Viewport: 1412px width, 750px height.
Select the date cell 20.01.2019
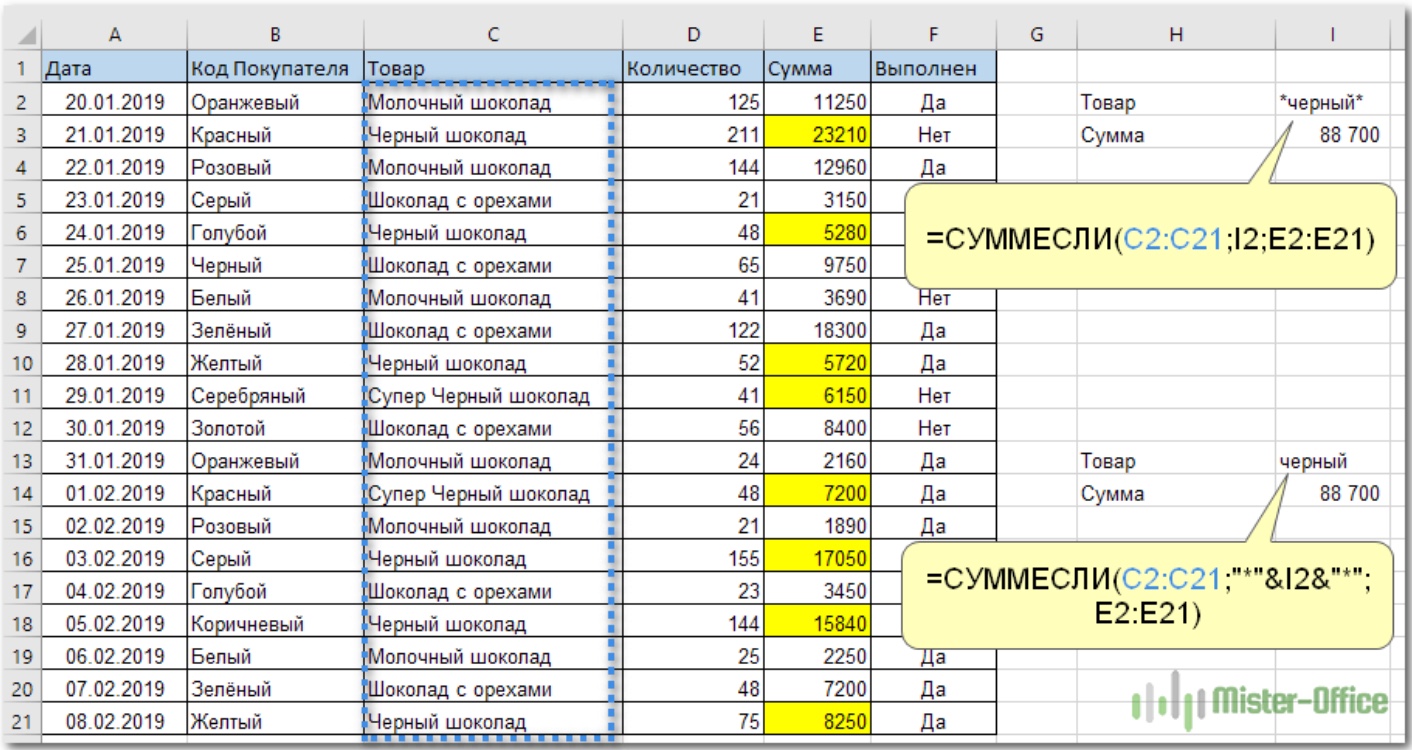pyautogui.click(x=115, y=102)
